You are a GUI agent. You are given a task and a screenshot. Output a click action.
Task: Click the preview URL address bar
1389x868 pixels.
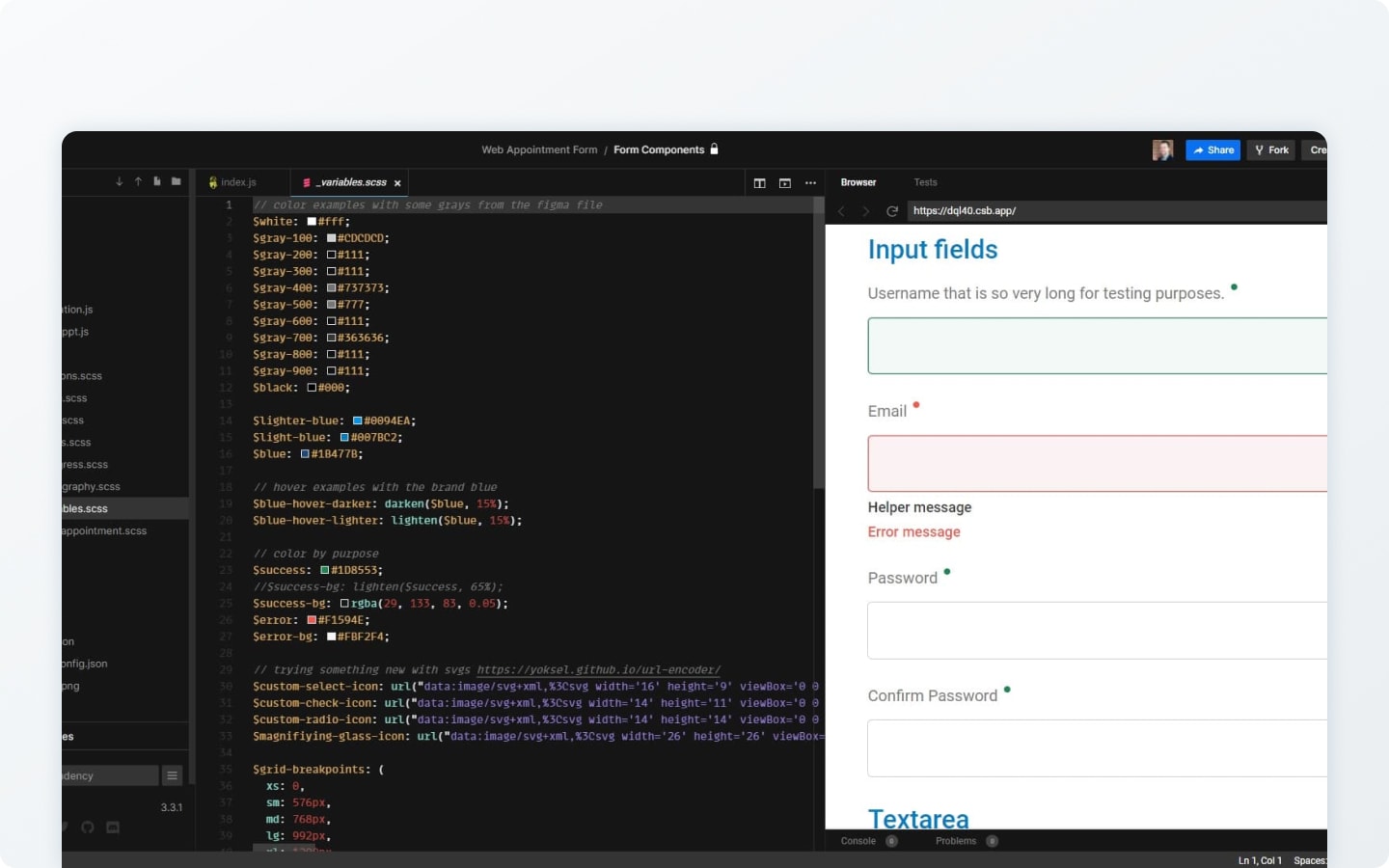[x=1116, y=211]
